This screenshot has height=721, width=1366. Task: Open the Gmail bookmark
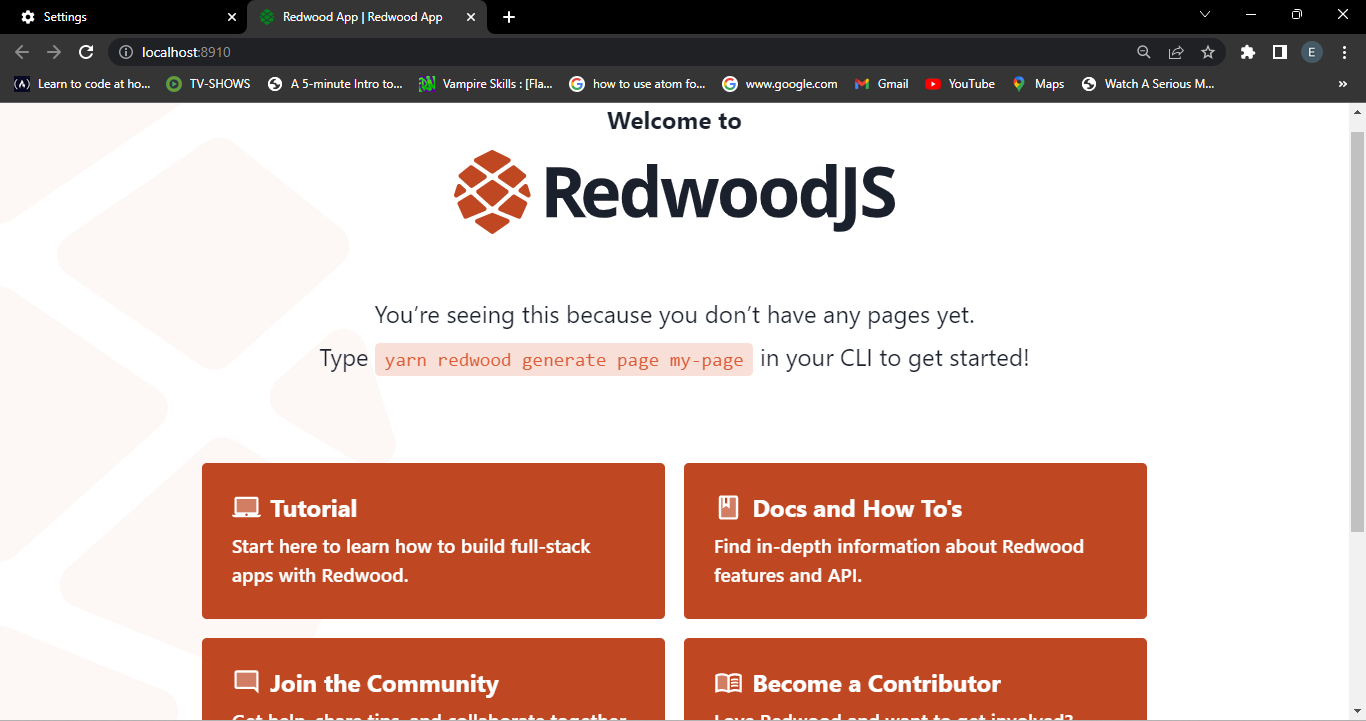point(881,84)
